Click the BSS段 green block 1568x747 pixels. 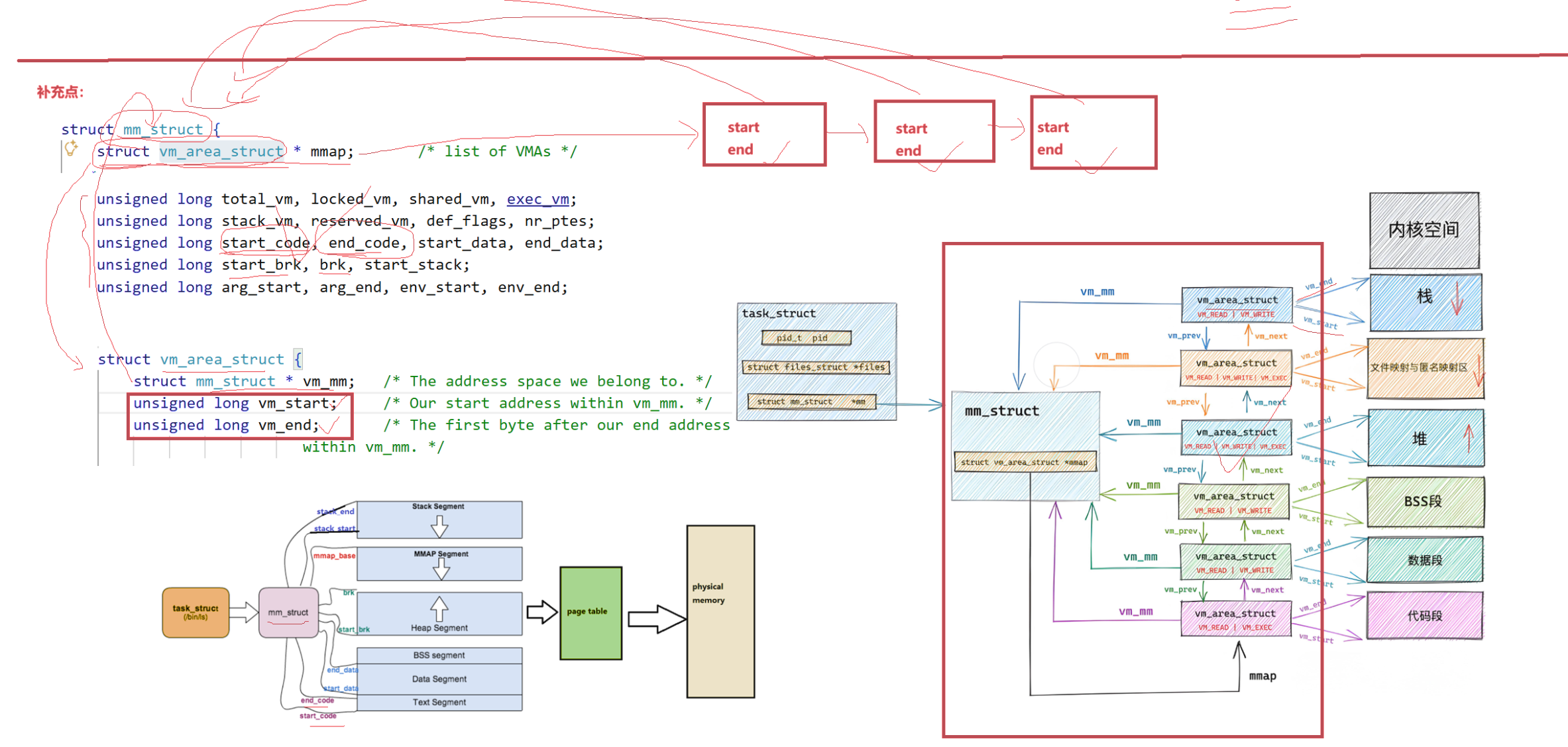click(1425, 502)
